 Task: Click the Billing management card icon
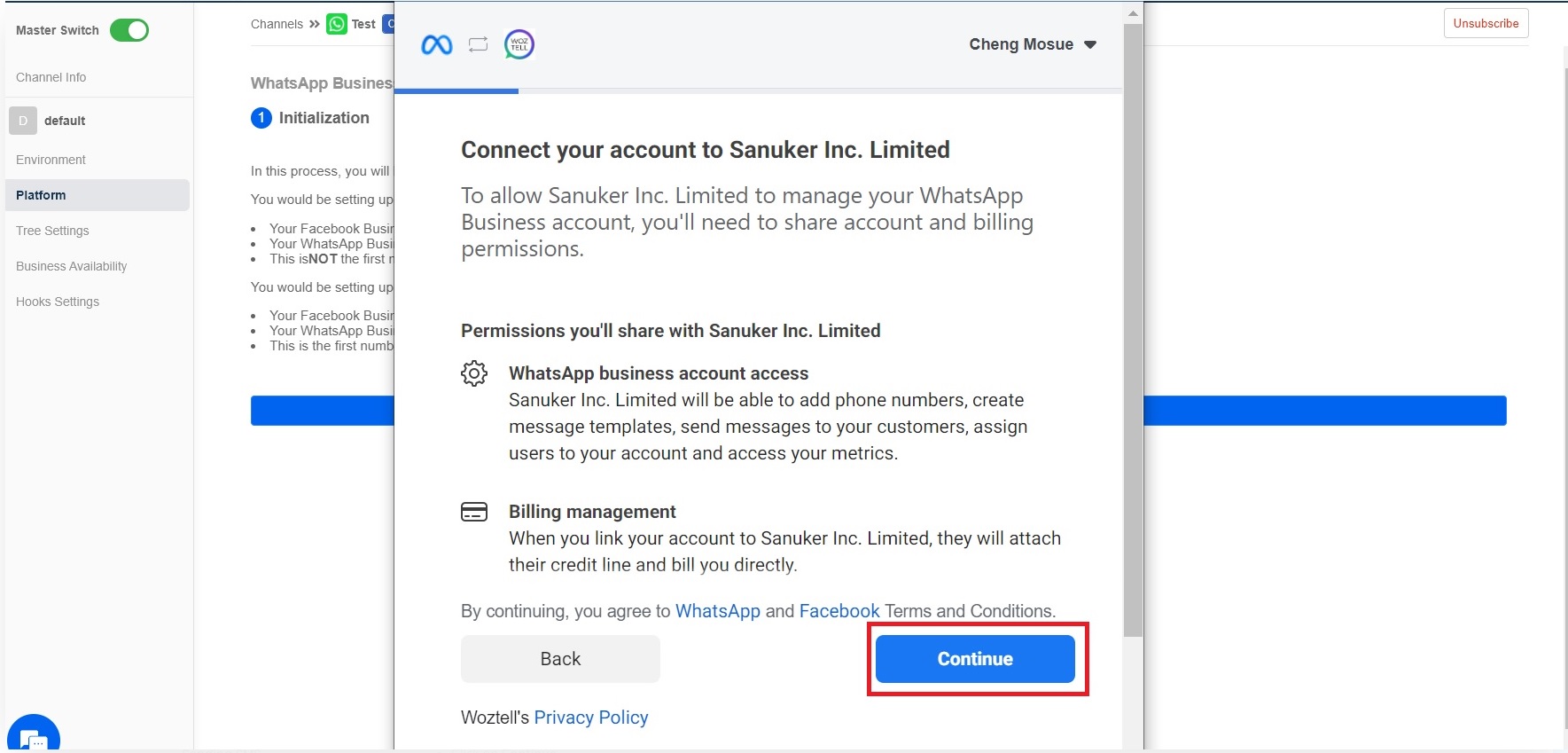[474, 512]
